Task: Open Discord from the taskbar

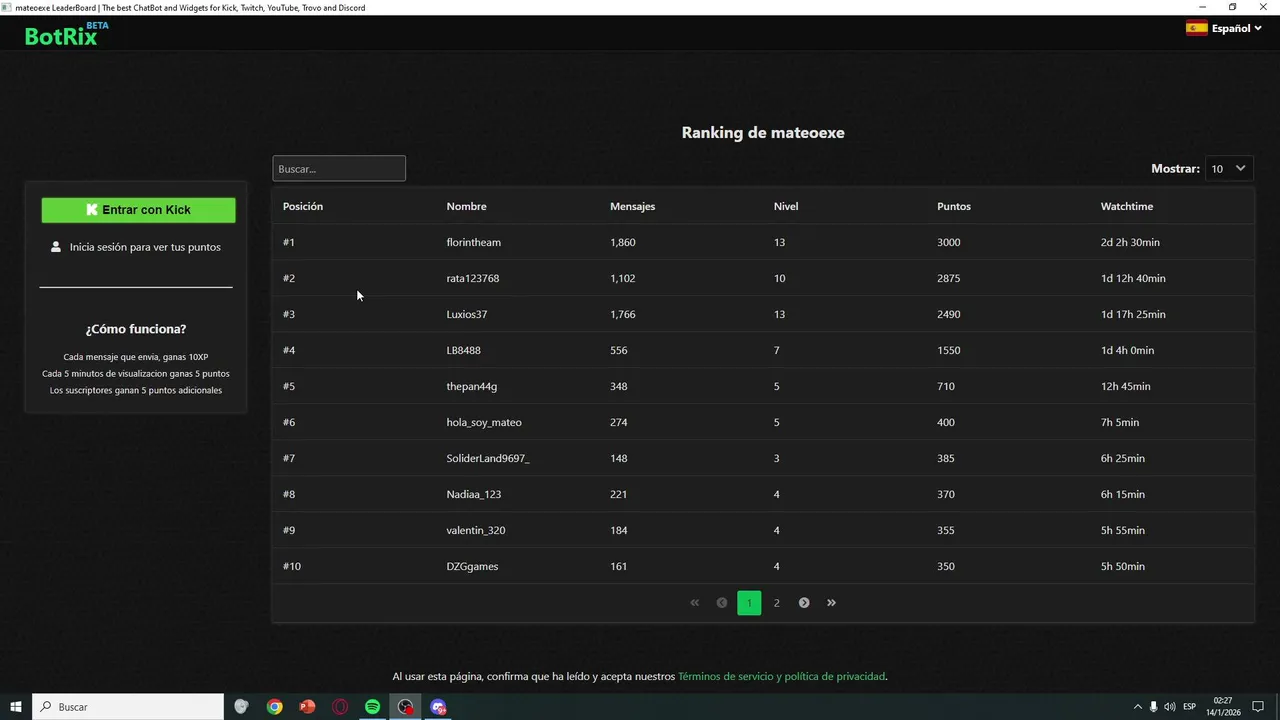Action: pos(438,707)
